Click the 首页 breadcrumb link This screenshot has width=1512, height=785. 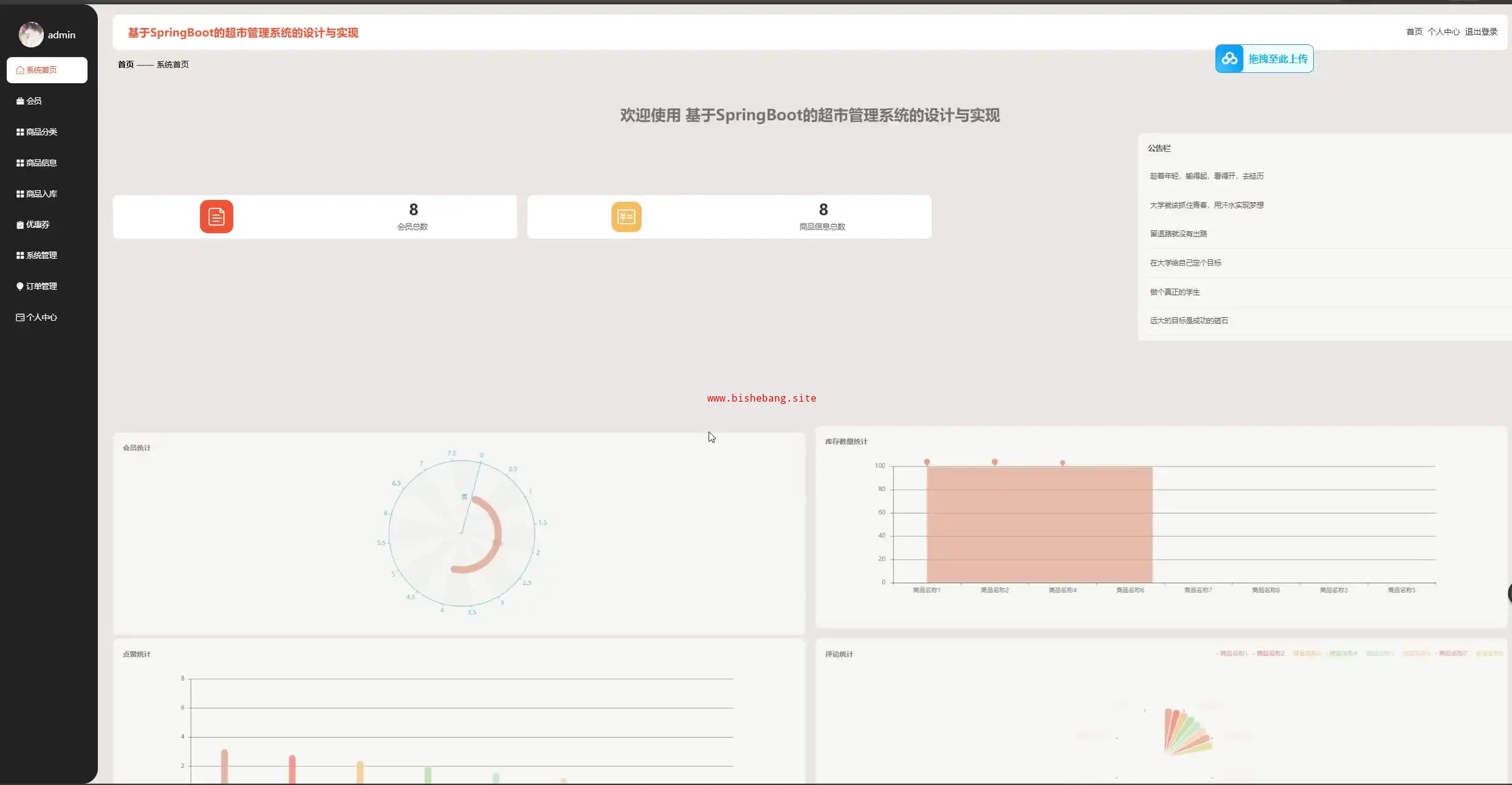[126, 64]
